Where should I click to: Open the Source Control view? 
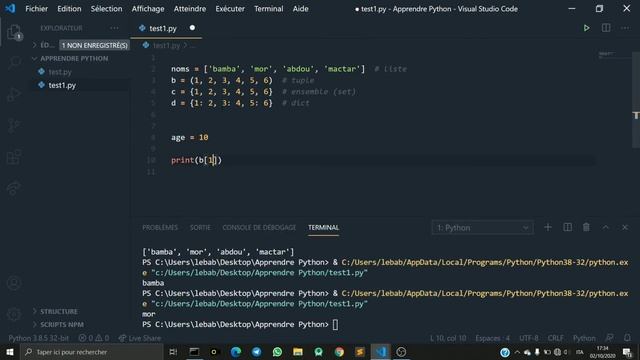click(x=14, y=125)
